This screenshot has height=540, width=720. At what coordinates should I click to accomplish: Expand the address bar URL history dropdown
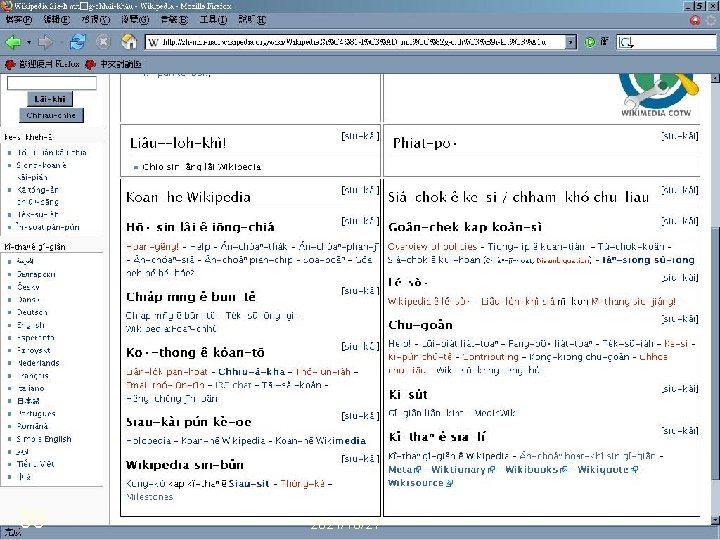click(x=570, y=42)
